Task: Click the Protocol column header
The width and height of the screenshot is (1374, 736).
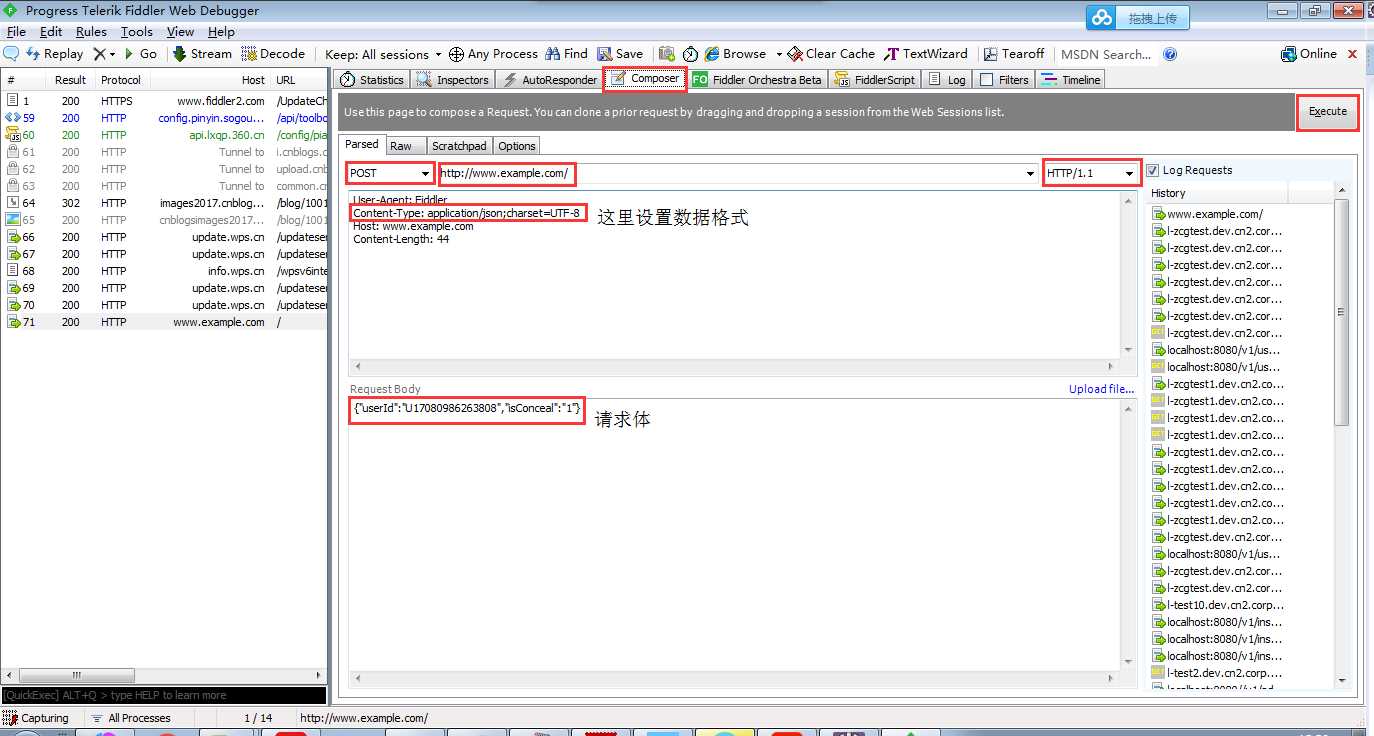Action: tap(121, 80)
